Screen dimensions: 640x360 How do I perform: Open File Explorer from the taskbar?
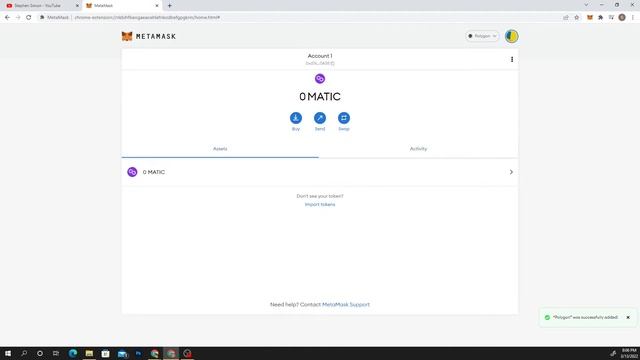89,353
